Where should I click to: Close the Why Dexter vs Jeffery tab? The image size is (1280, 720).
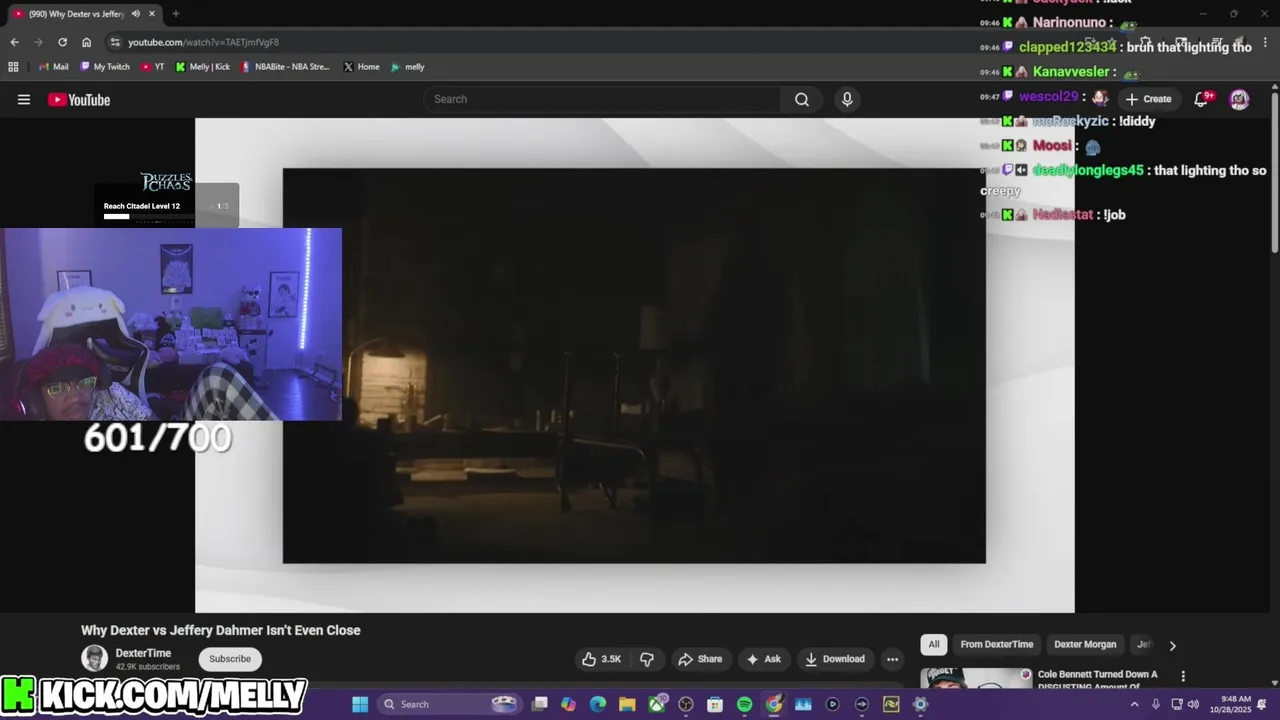click(x=150, y=14)
